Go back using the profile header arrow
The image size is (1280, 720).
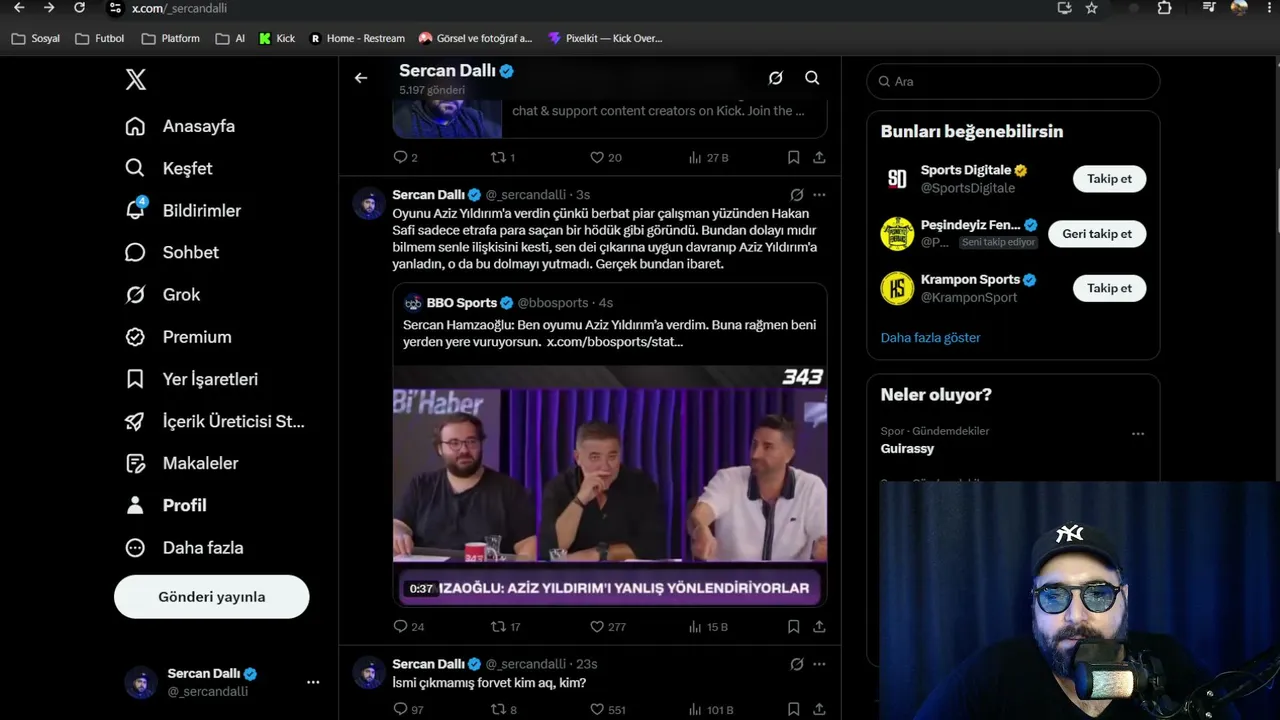(361, 78)
